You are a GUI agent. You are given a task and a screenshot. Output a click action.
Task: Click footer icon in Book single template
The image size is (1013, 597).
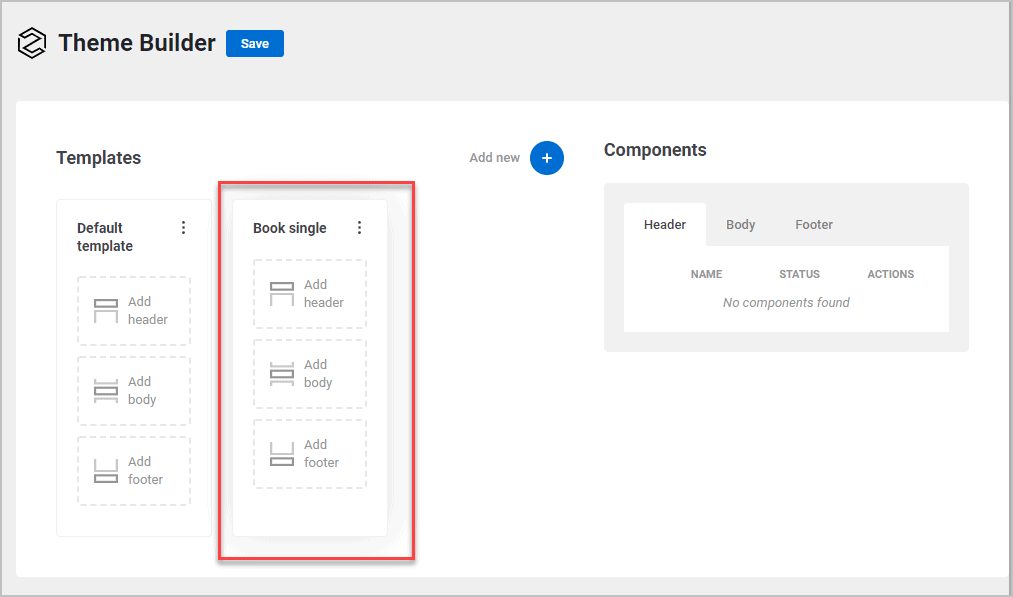282,454
